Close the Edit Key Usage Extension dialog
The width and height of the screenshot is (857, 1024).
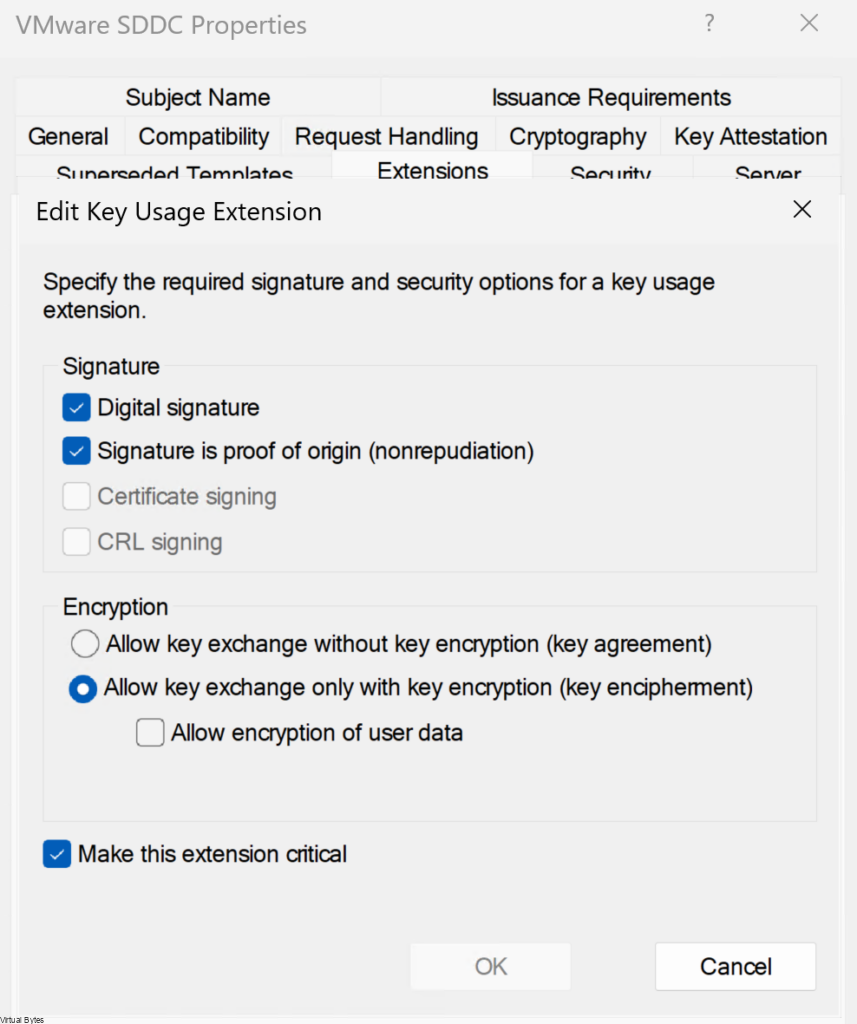pyautogui.click(x=801, y=209)
